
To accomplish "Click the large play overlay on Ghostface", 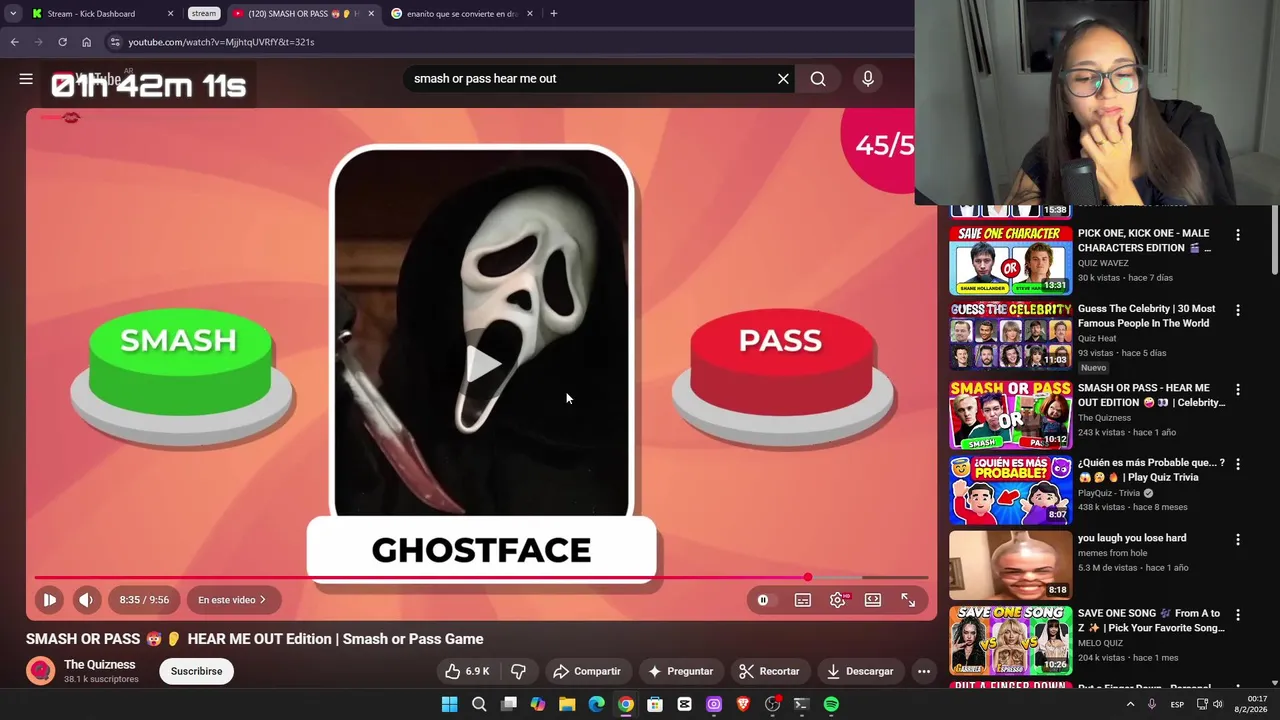I will 482,364.
